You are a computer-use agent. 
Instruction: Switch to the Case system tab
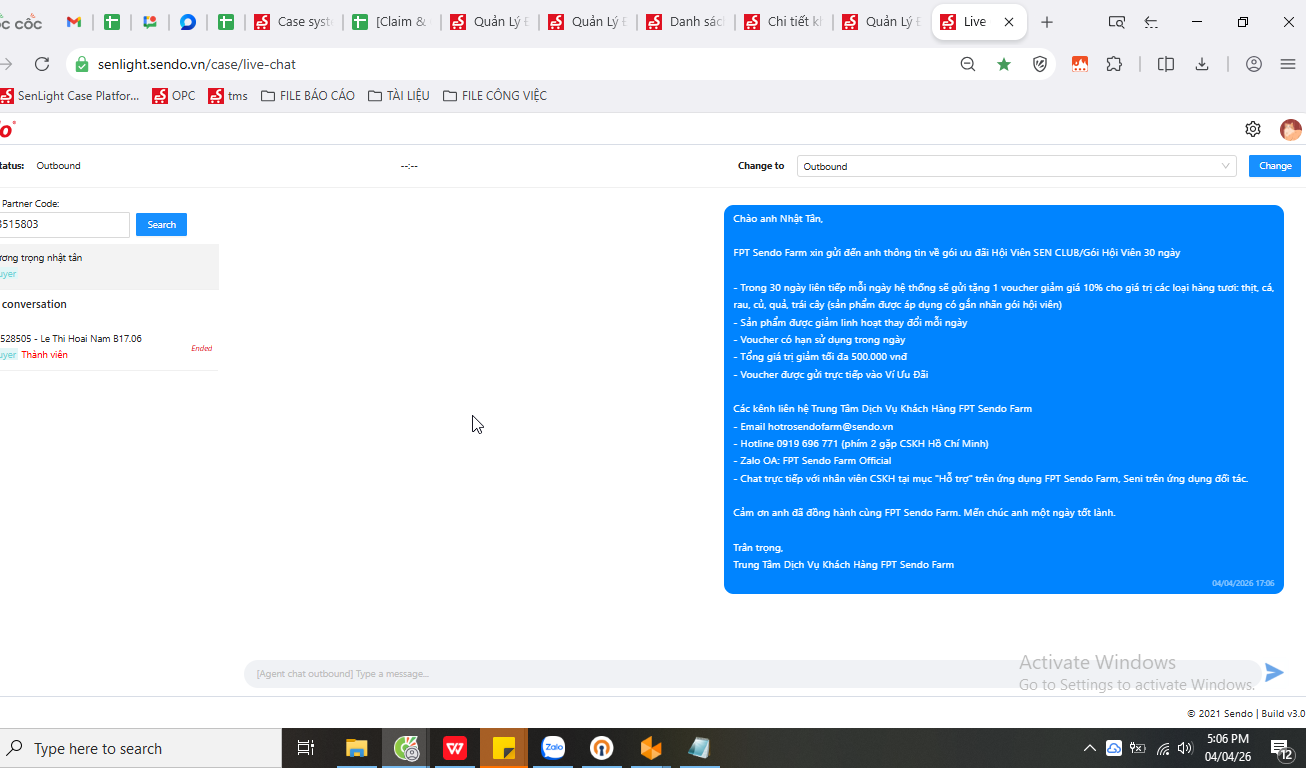coord(294,22)
